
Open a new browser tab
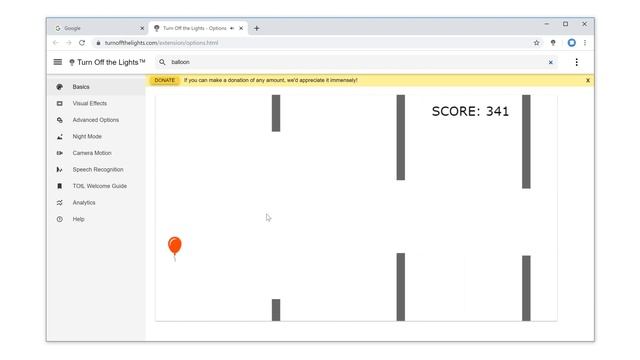[256, 28]
